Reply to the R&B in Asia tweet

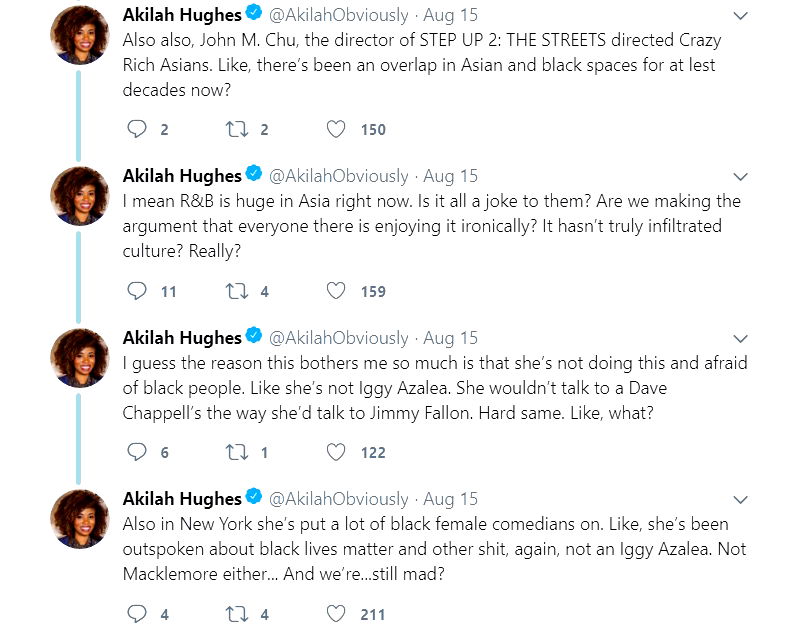[137, 291]
